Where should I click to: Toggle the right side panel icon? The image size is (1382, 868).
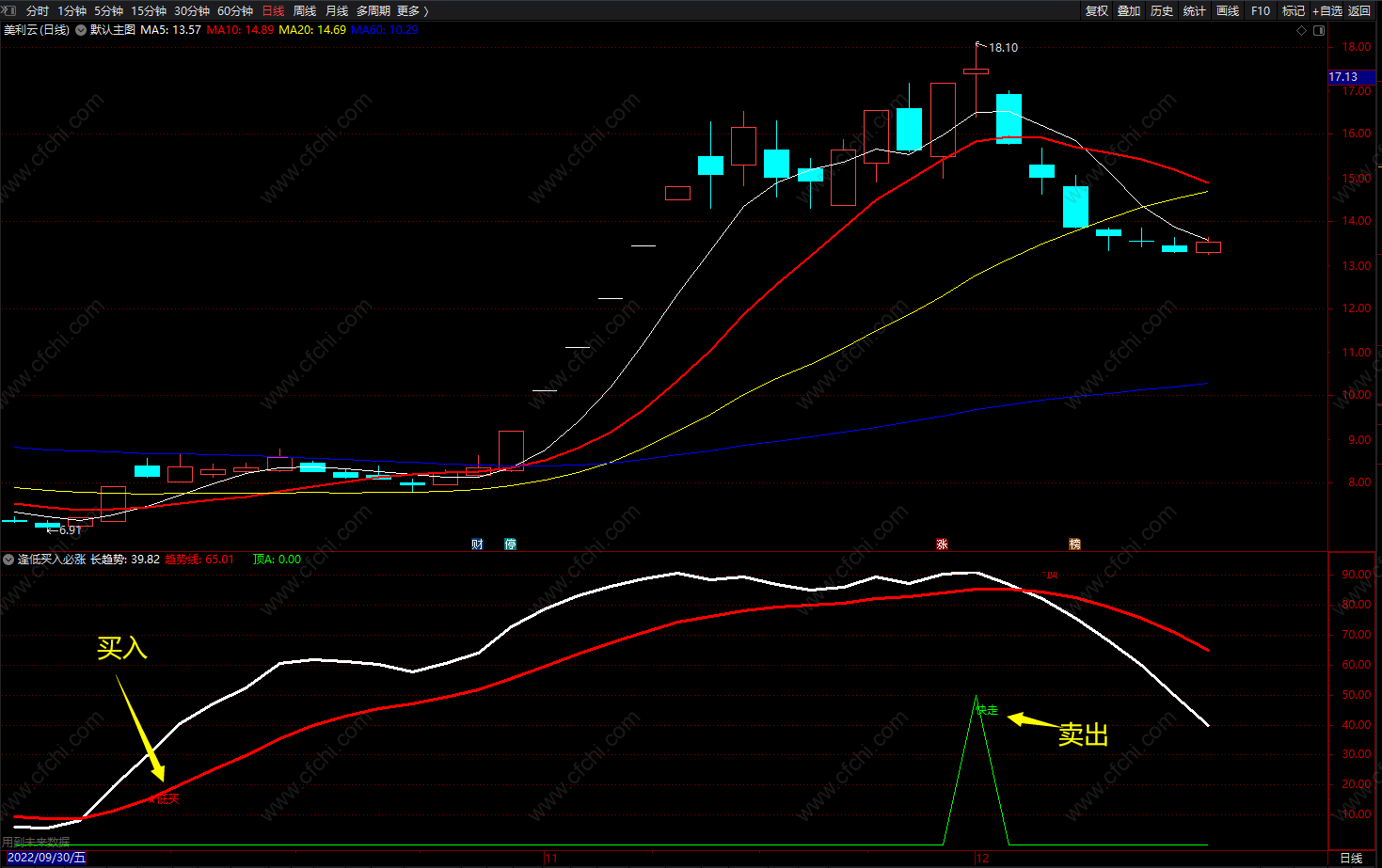tap(1319, 30)
